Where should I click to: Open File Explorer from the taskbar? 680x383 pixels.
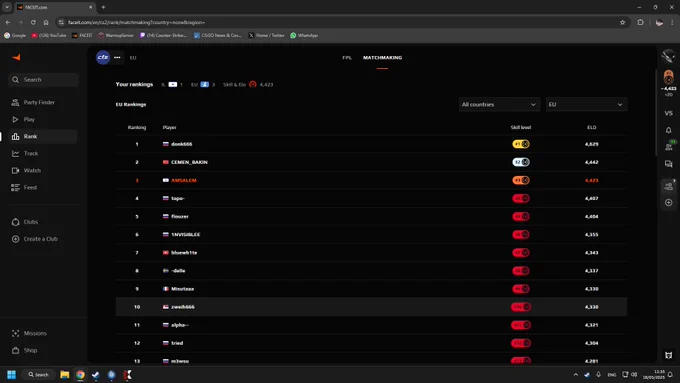point(65,375)
